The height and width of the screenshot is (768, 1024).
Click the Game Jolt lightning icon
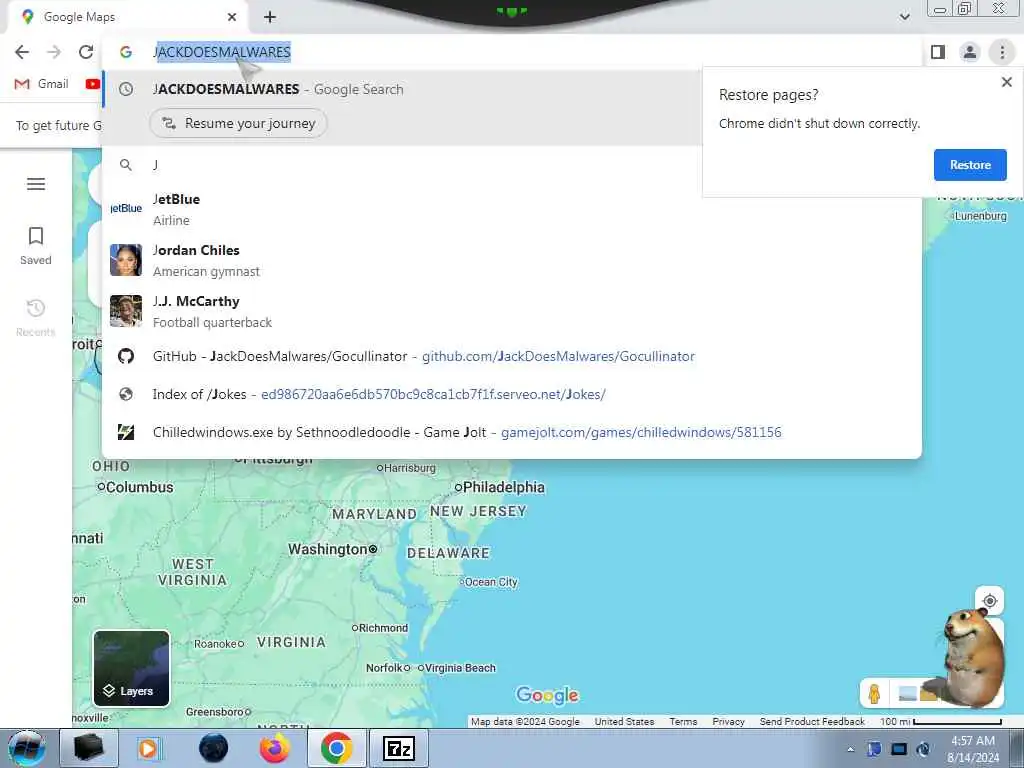(126, 432)
